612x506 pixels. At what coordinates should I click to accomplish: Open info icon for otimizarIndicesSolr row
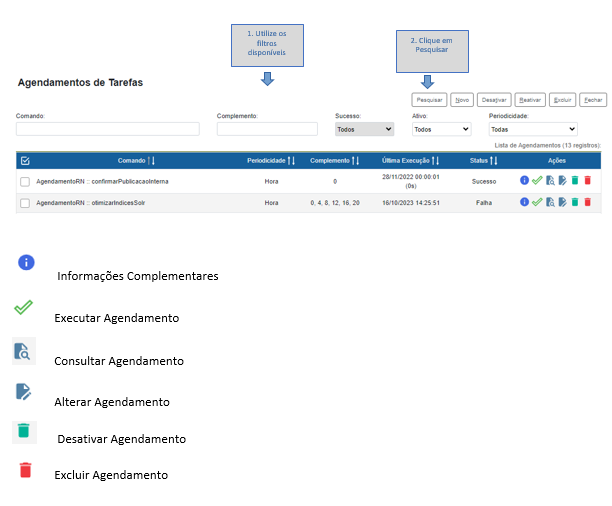coord(524,202)
